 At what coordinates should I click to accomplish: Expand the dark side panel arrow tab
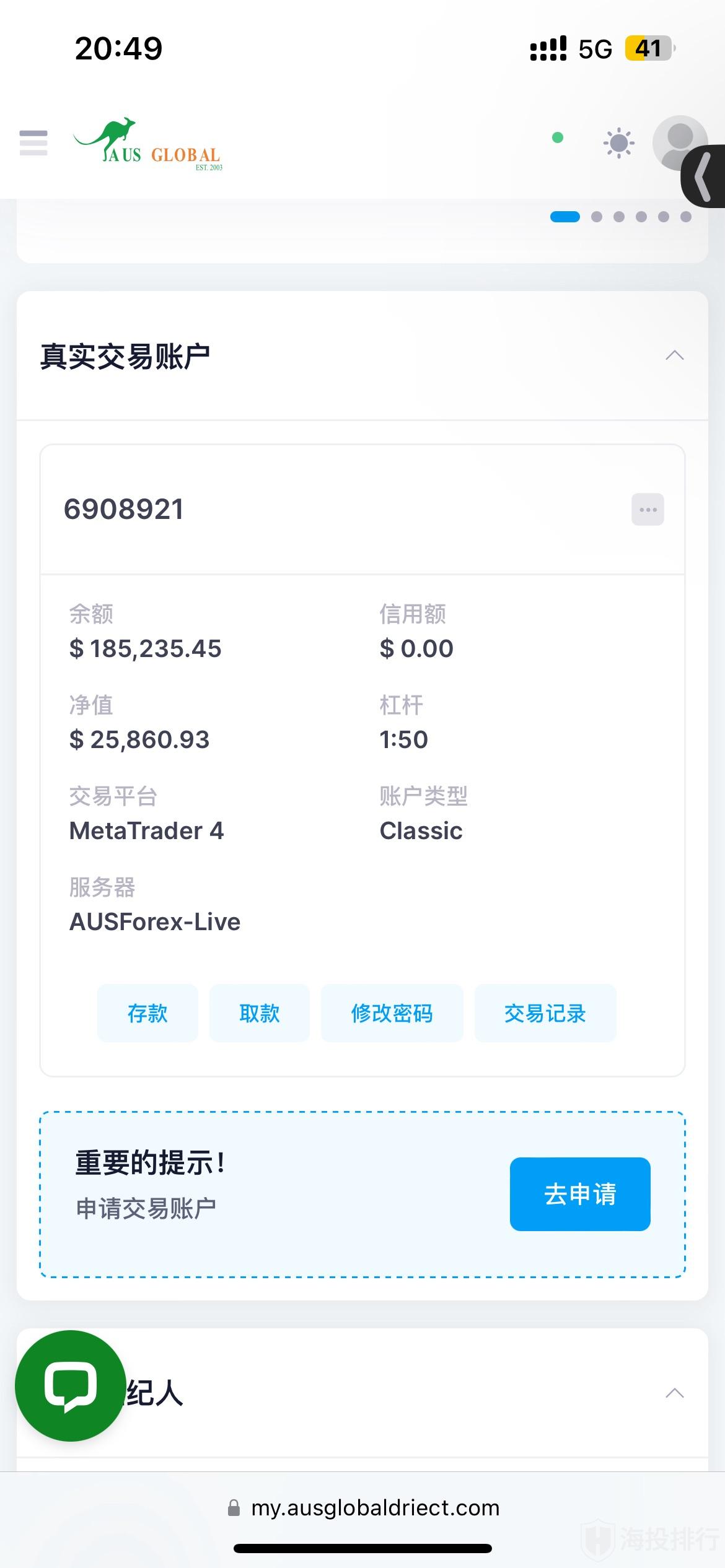coord(704,176)
